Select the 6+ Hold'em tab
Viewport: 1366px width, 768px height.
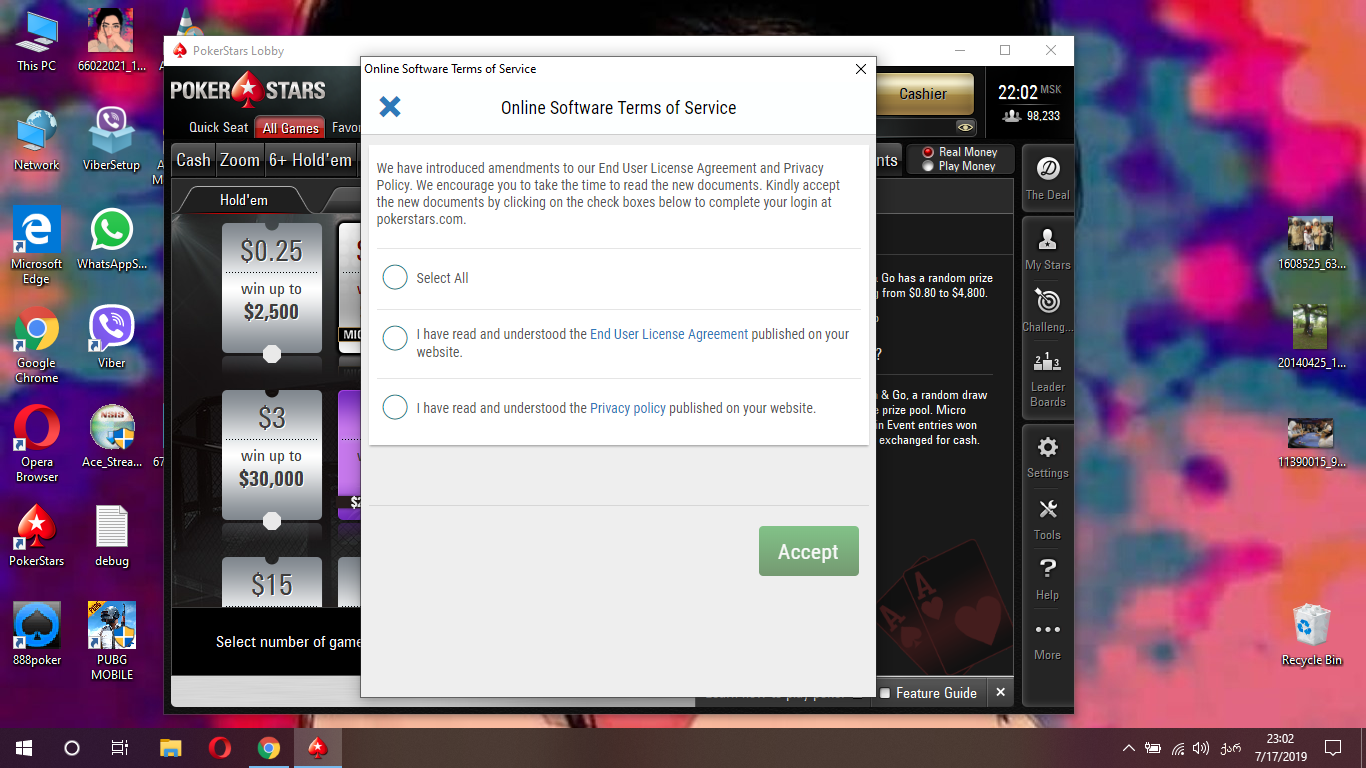pyautogui.click(x=310, y=160)
